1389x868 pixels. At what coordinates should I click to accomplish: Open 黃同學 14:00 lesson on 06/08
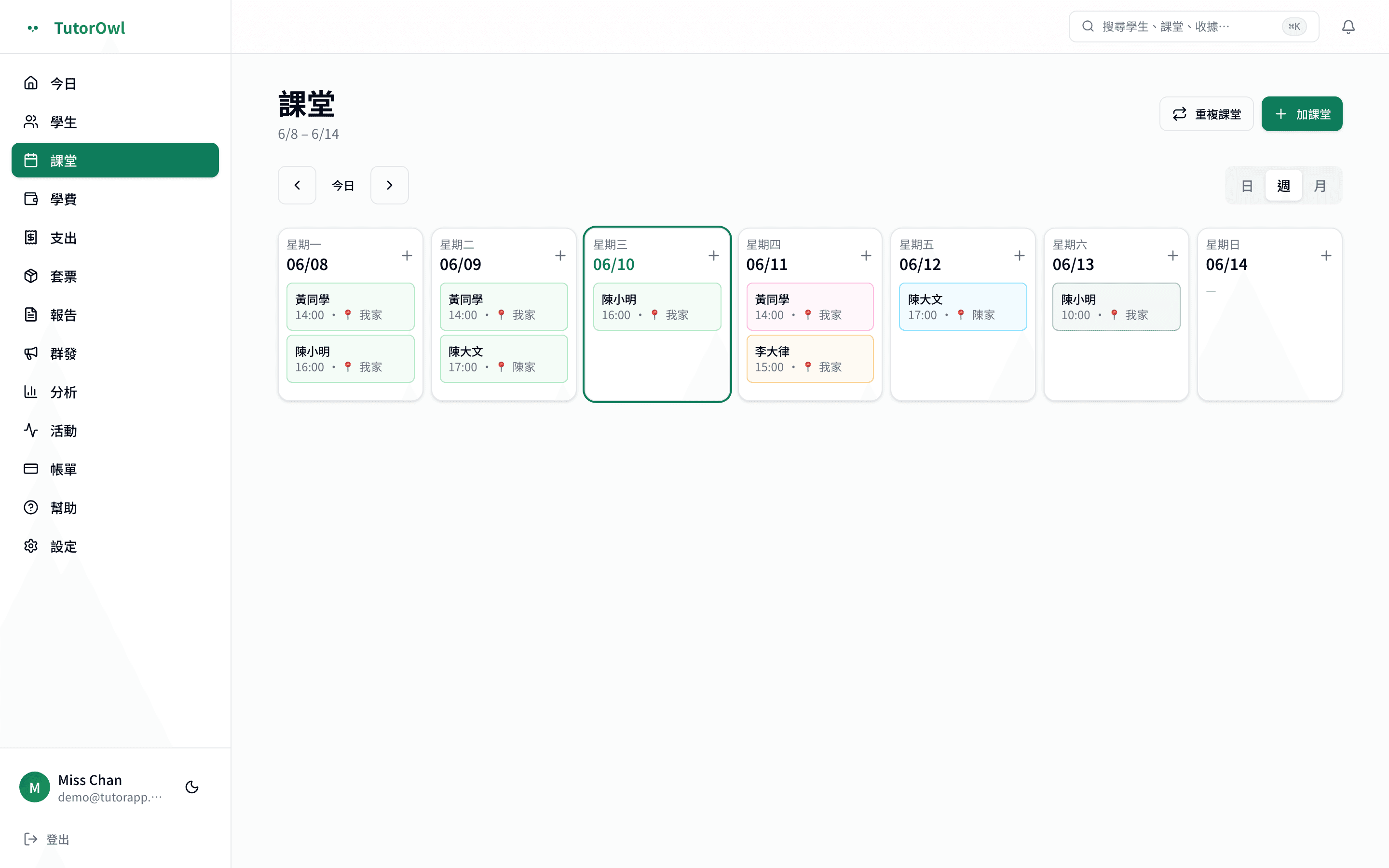tap(350, 307)
